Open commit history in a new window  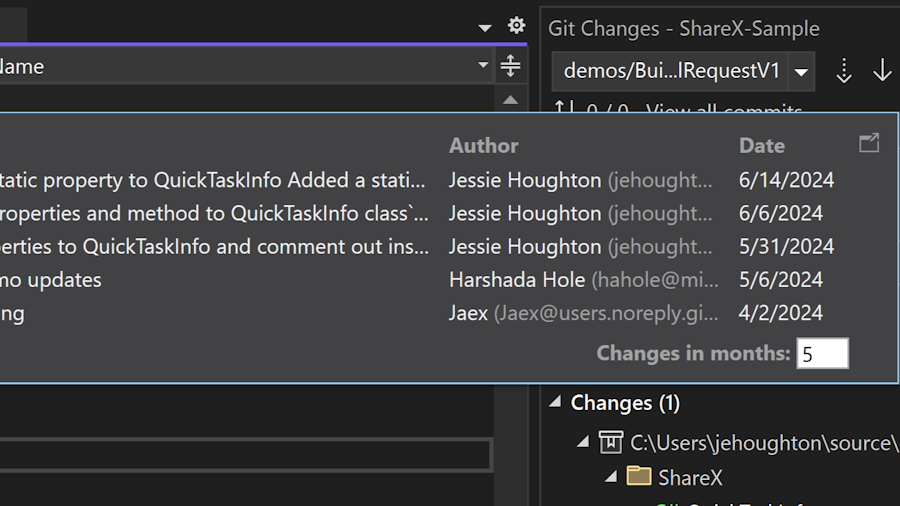(x=869, y=143)
